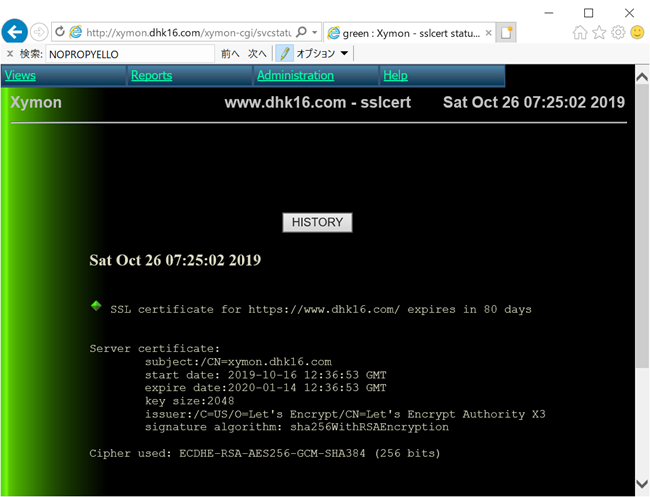Select the Xymon sslcert status tab
This screenshot has width=650, height=497.
(x=410, y=33)
